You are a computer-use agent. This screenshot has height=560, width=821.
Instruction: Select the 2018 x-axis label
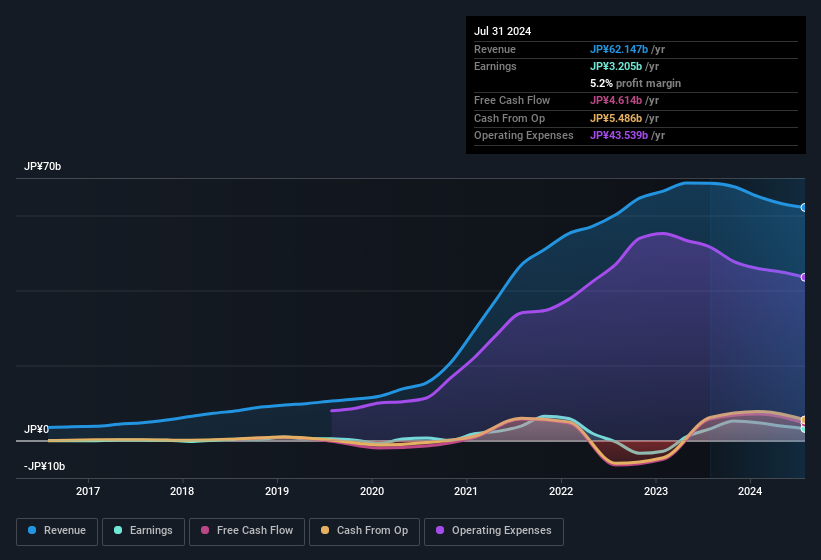pyautogui.click(x=182, y=491)
